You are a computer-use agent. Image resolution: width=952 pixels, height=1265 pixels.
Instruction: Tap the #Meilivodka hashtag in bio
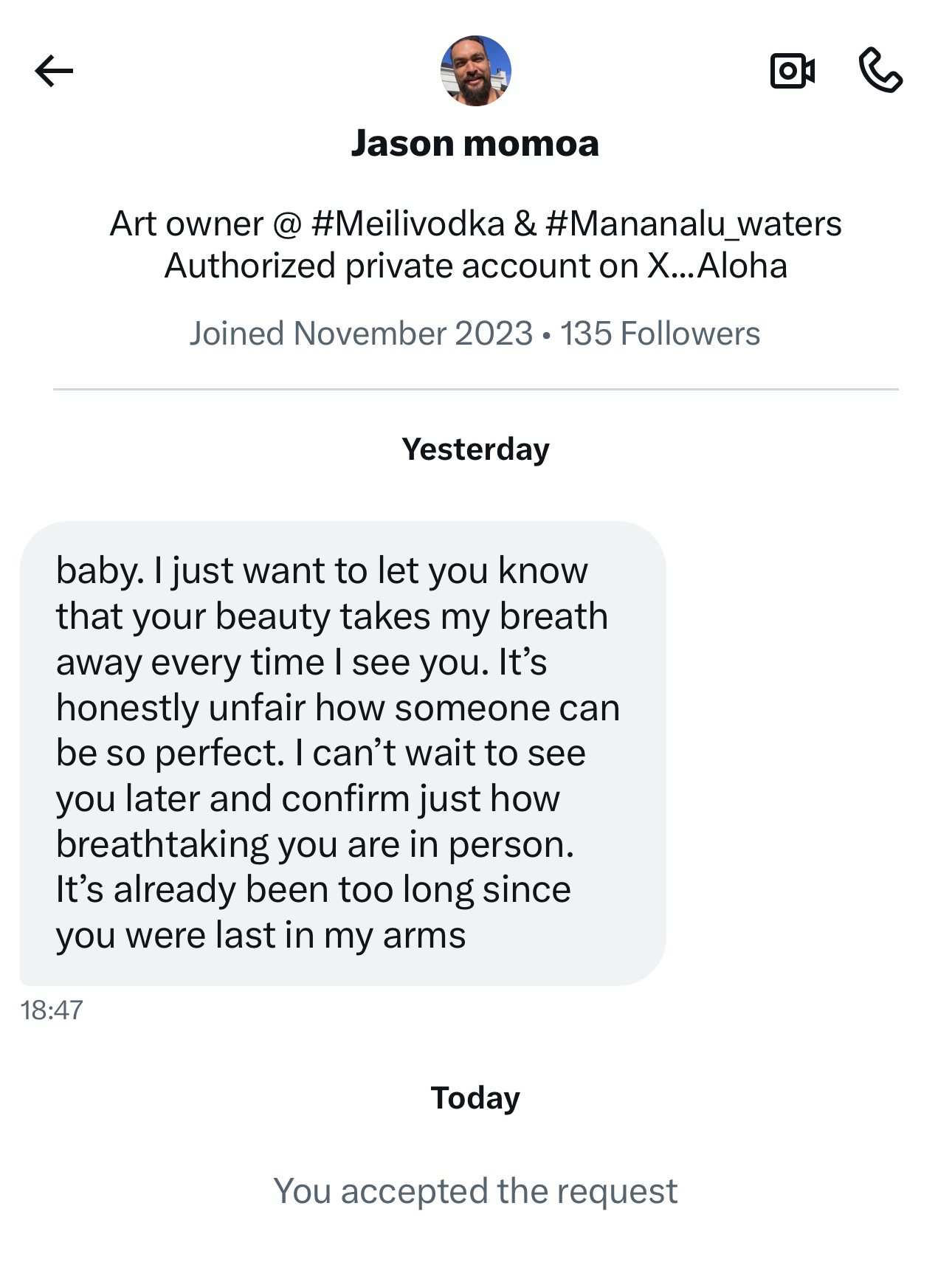click(x=408, y=224)
